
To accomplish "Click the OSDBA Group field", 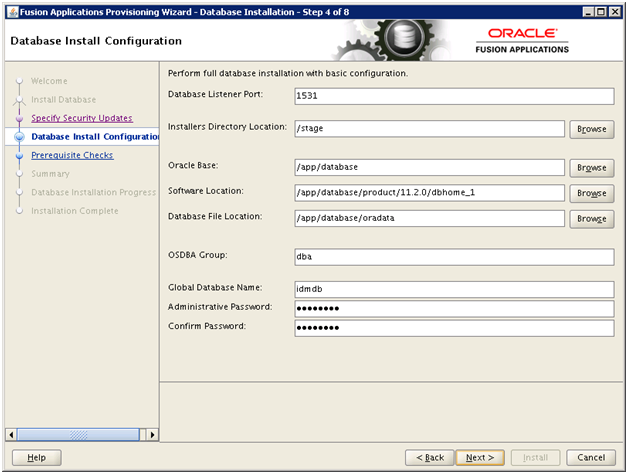I will [x=454, y=257].
